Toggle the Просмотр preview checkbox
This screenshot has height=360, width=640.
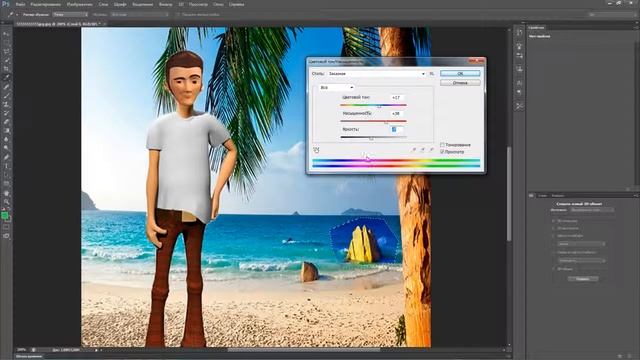point(442,151)
